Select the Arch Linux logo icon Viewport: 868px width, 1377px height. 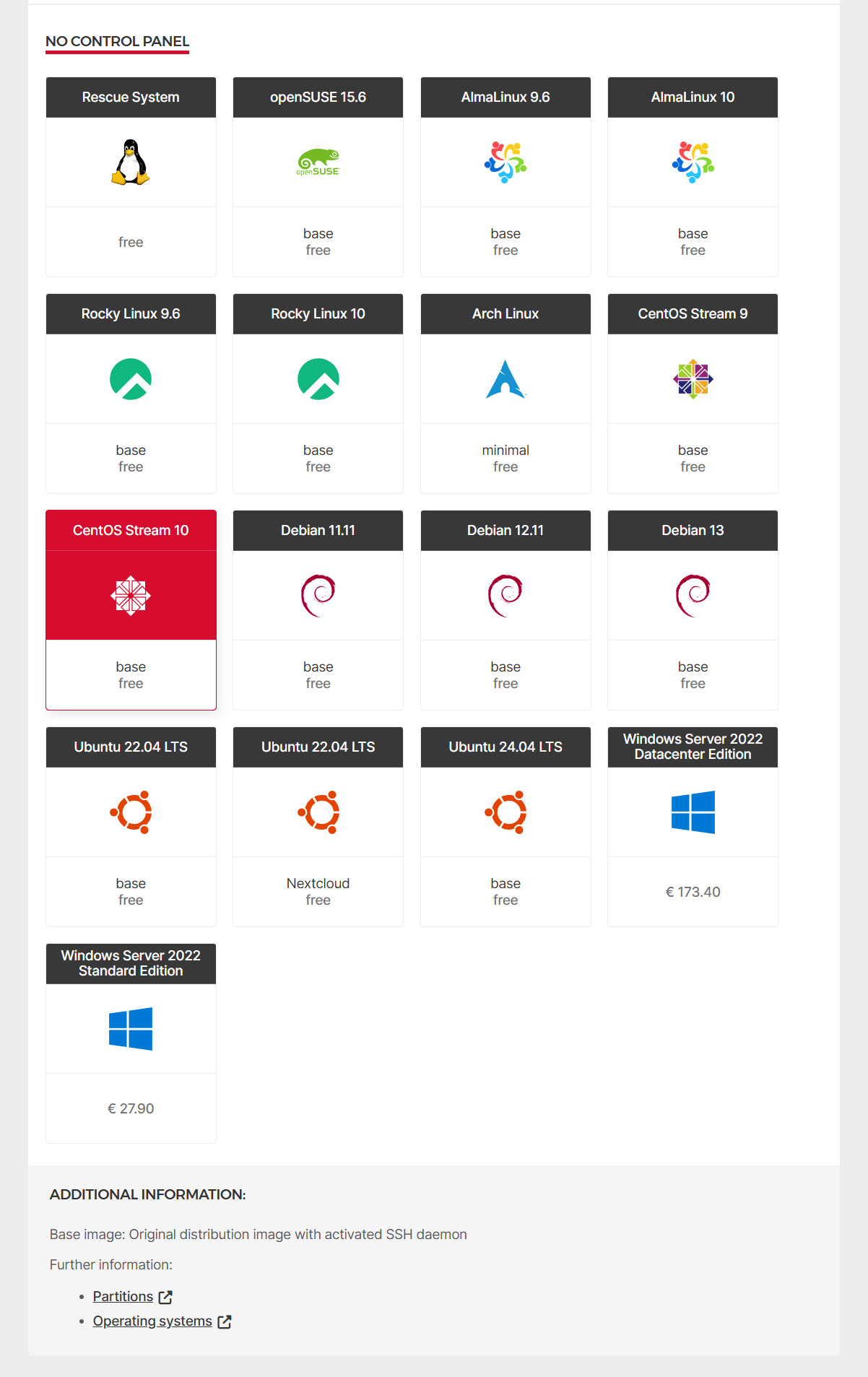[x=505, y=379]
